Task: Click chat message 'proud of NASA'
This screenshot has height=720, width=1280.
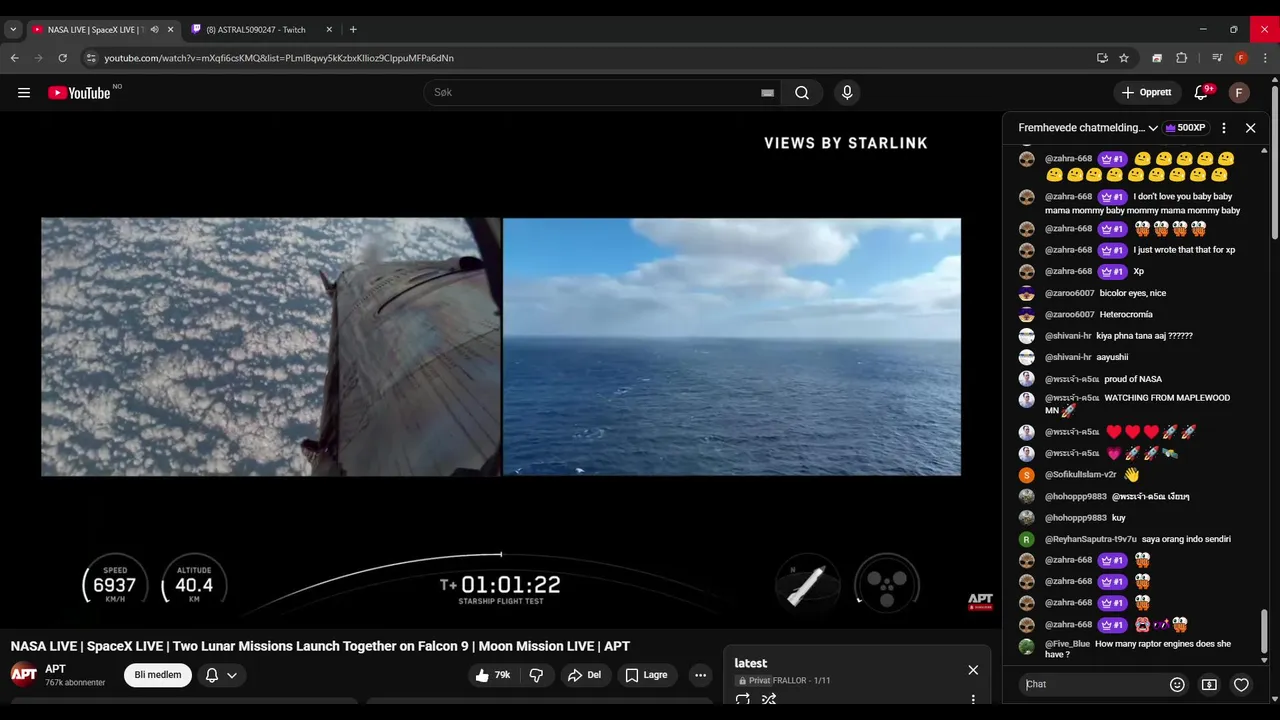Action: 1133,379
